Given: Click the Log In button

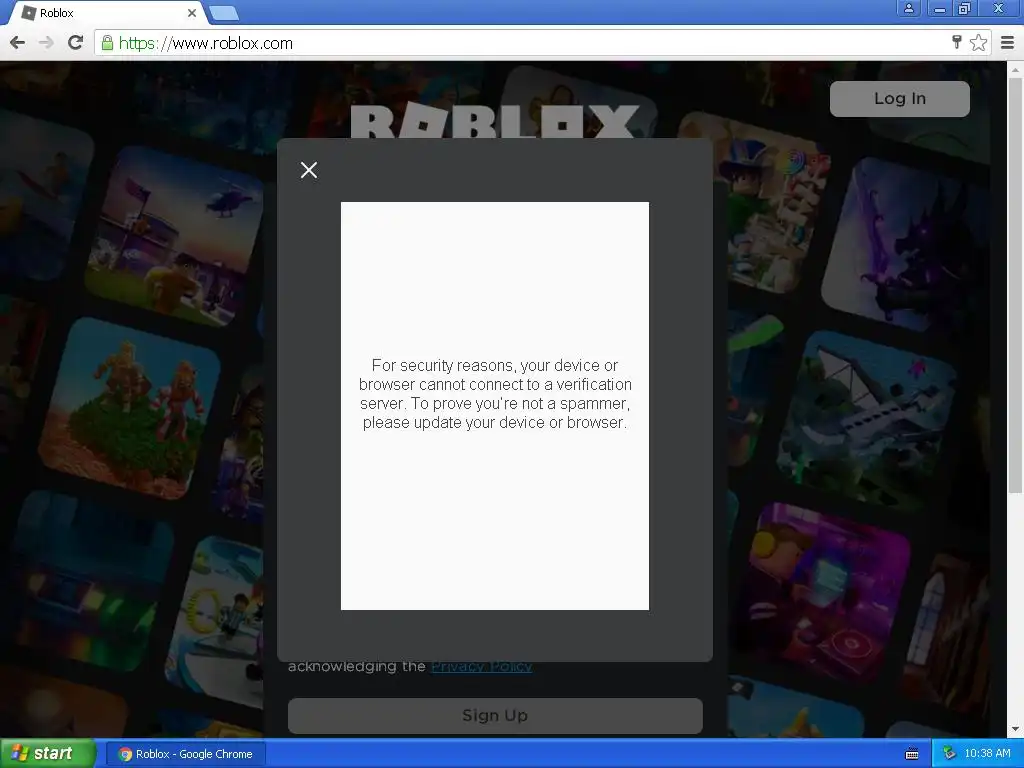Looking at the screenshot, I should click(x=899, y=99).
